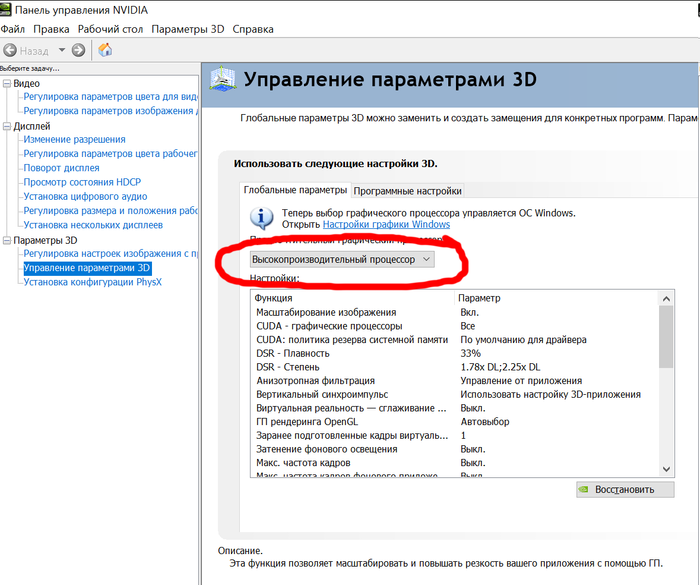Open Регулировка настроек изображения с просмотром
Viewport: 700px width, 585px height.
click(110, 254)
